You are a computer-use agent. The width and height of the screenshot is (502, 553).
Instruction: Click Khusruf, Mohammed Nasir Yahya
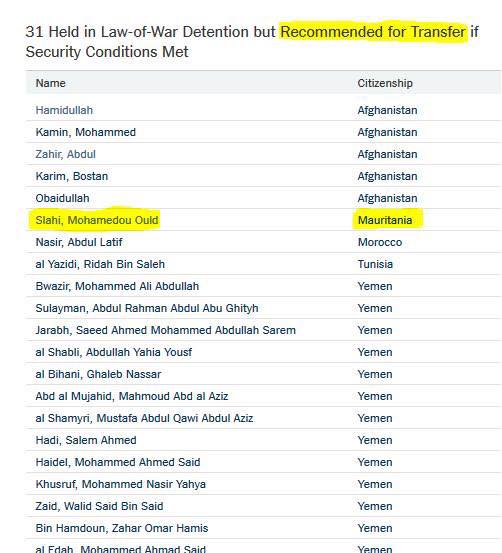click(x=121, y=484)
